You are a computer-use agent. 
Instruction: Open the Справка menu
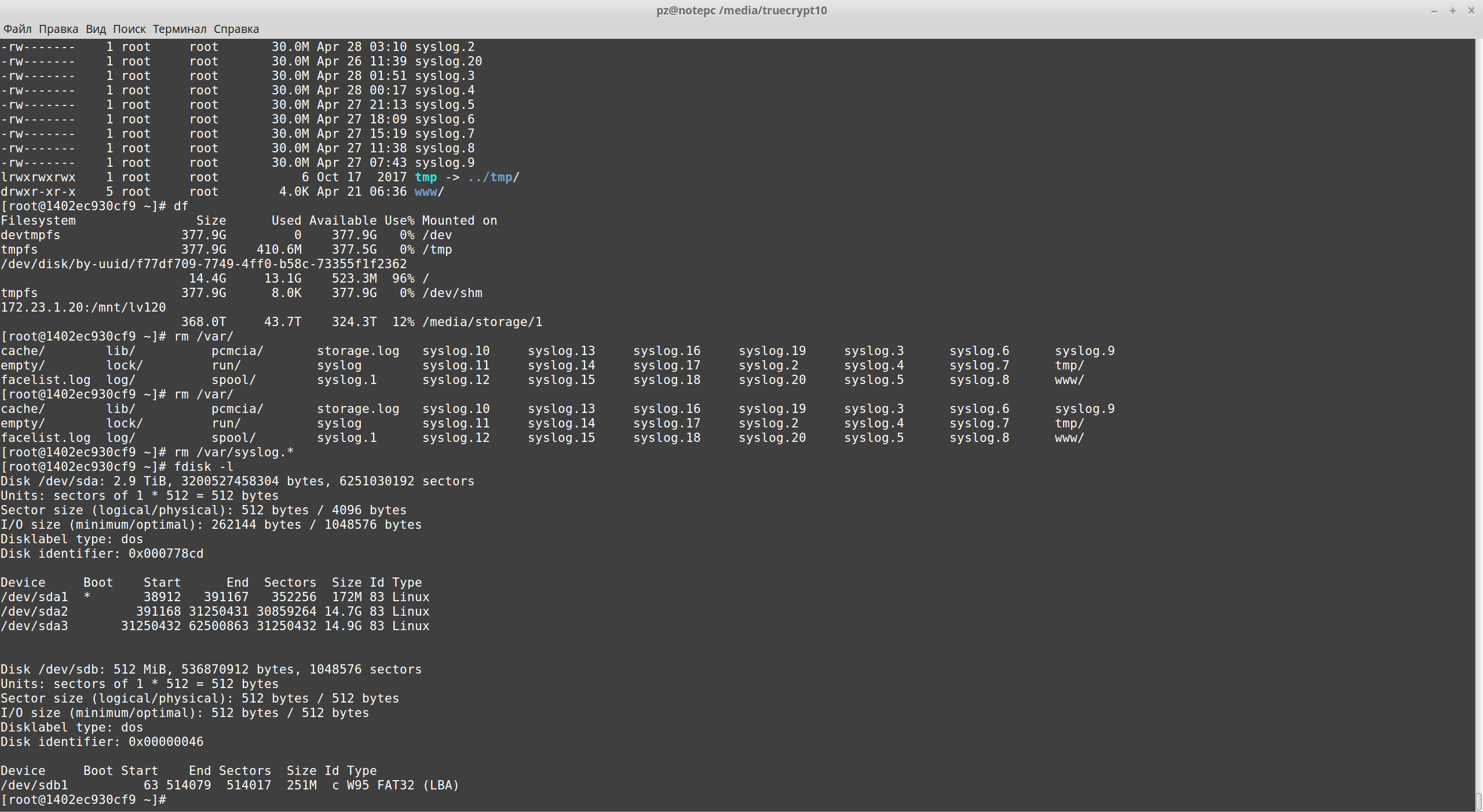(236, 29)
